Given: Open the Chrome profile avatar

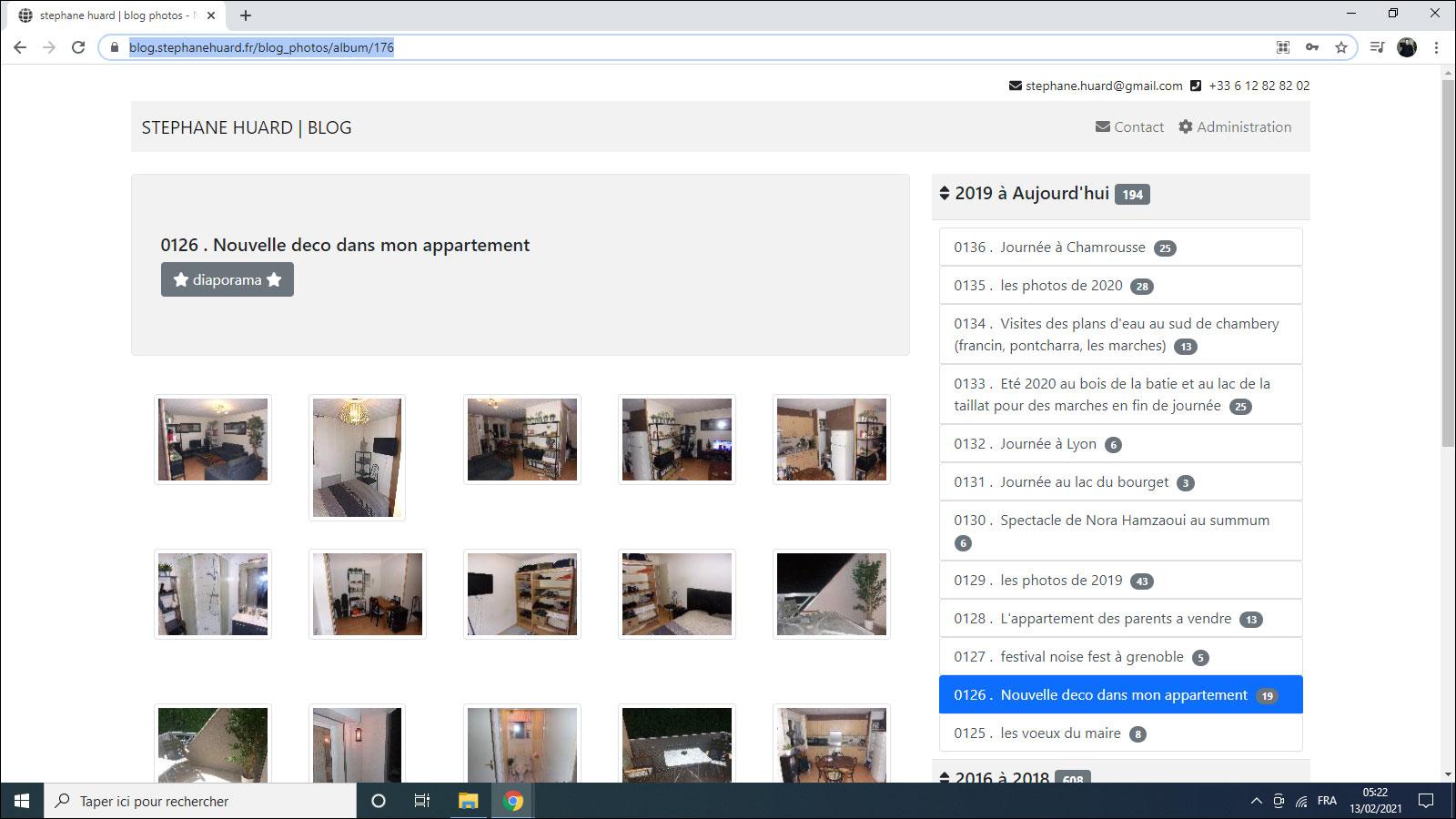Looking at the screenshot, I should coord(1406,47).
